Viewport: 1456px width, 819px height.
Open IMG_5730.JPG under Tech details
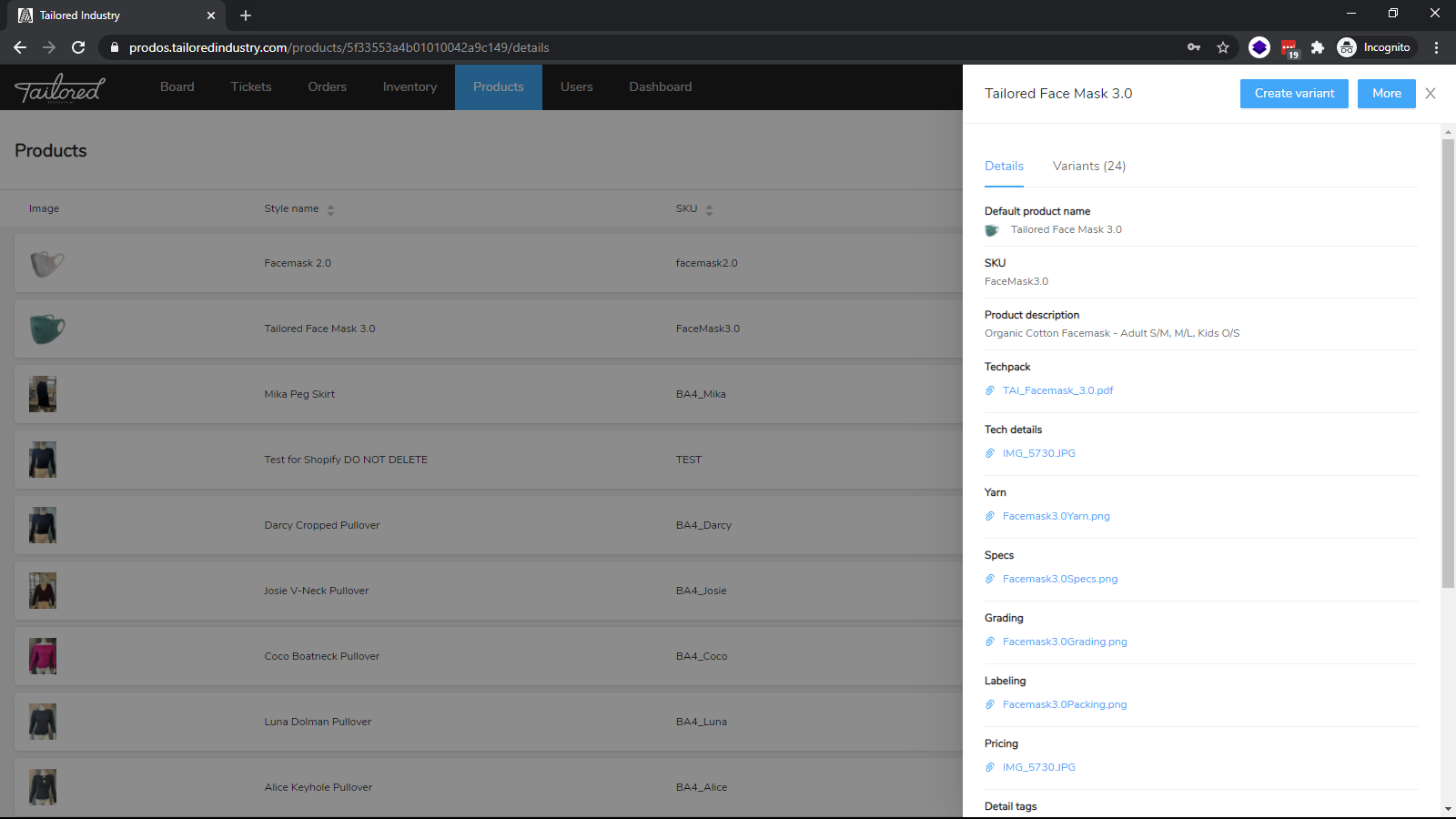(1039, 453)
